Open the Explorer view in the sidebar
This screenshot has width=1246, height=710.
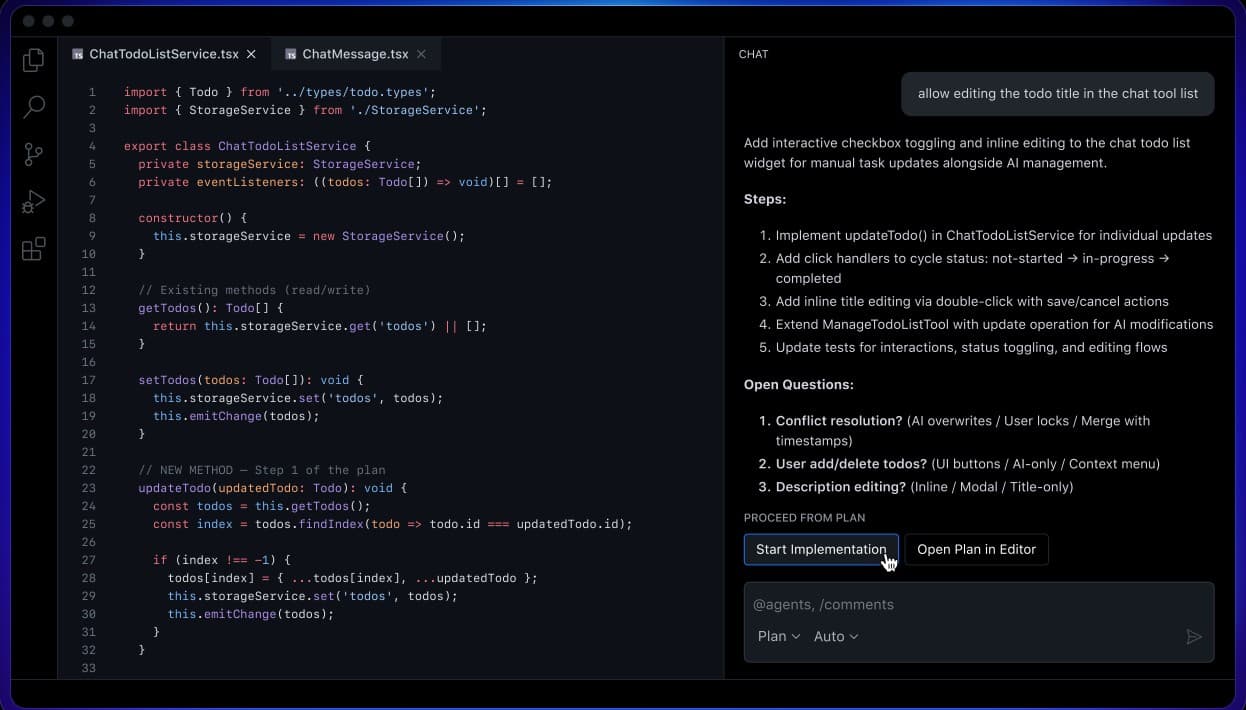tap(33, 60)
